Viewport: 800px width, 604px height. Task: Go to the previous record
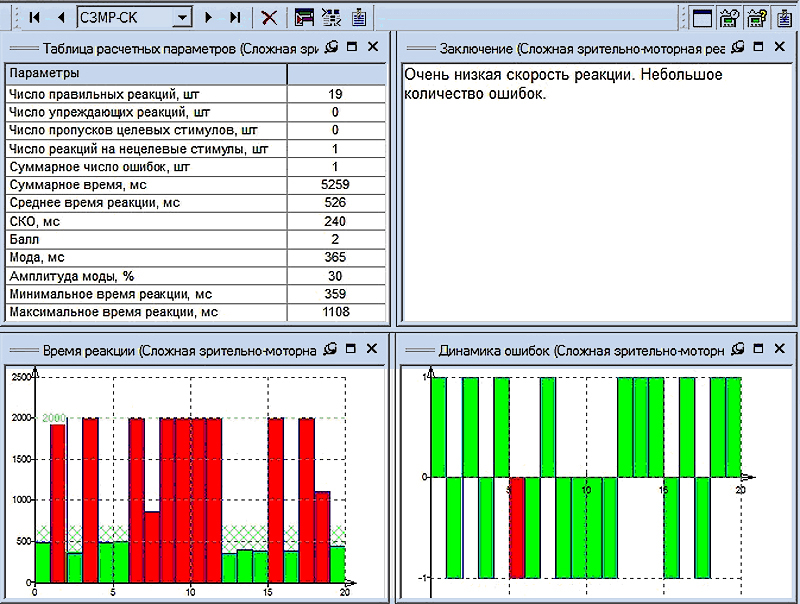coord(60,17)
